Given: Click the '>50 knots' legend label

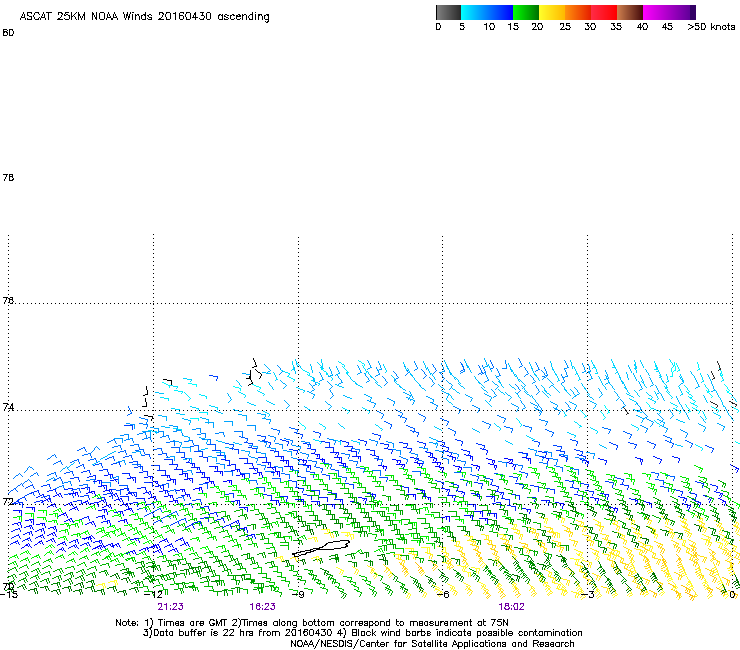Looking at the screenshot, I should pyautogui.click(x=711, y=27).
